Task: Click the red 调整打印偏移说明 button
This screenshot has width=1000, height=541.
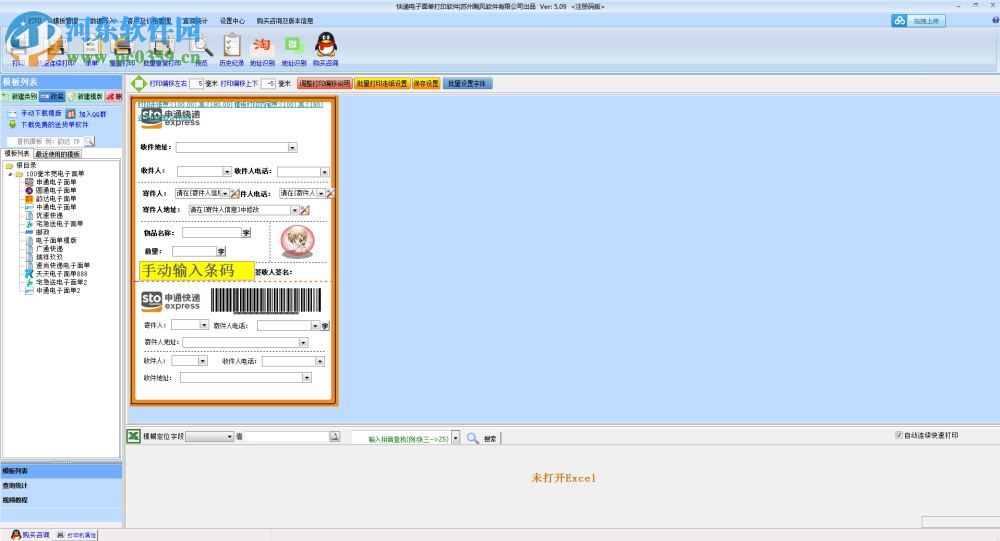Action: click(325, 84)
